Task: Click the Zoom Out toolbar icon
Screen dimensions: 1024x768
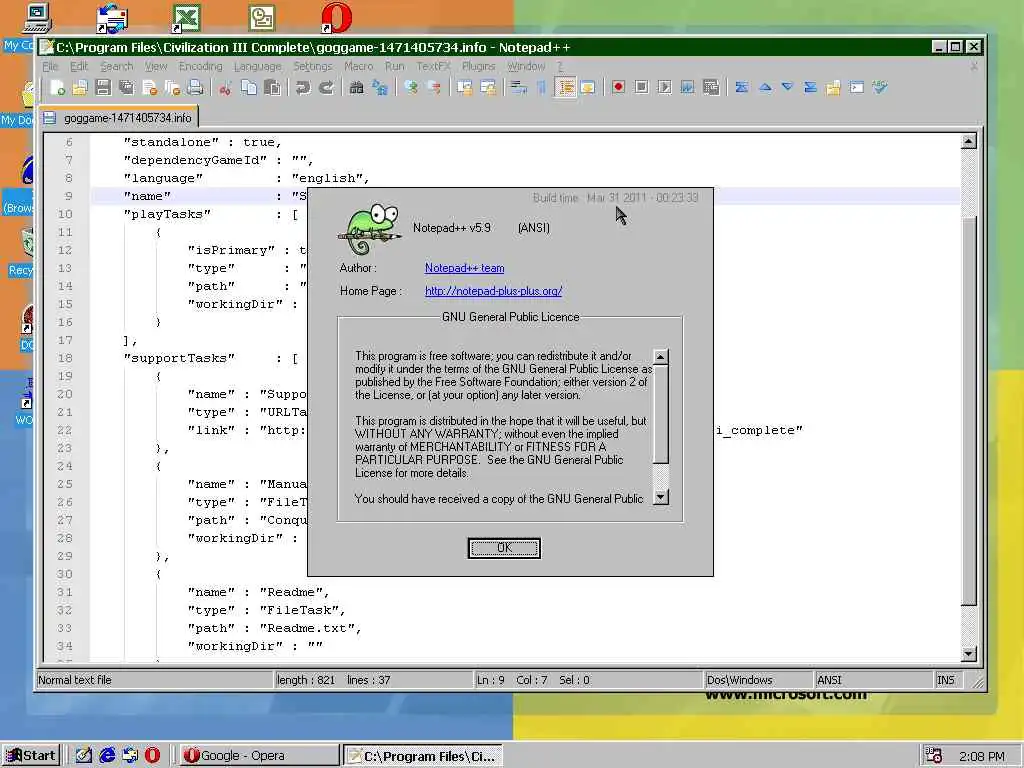Action: (x=434, y=88)
